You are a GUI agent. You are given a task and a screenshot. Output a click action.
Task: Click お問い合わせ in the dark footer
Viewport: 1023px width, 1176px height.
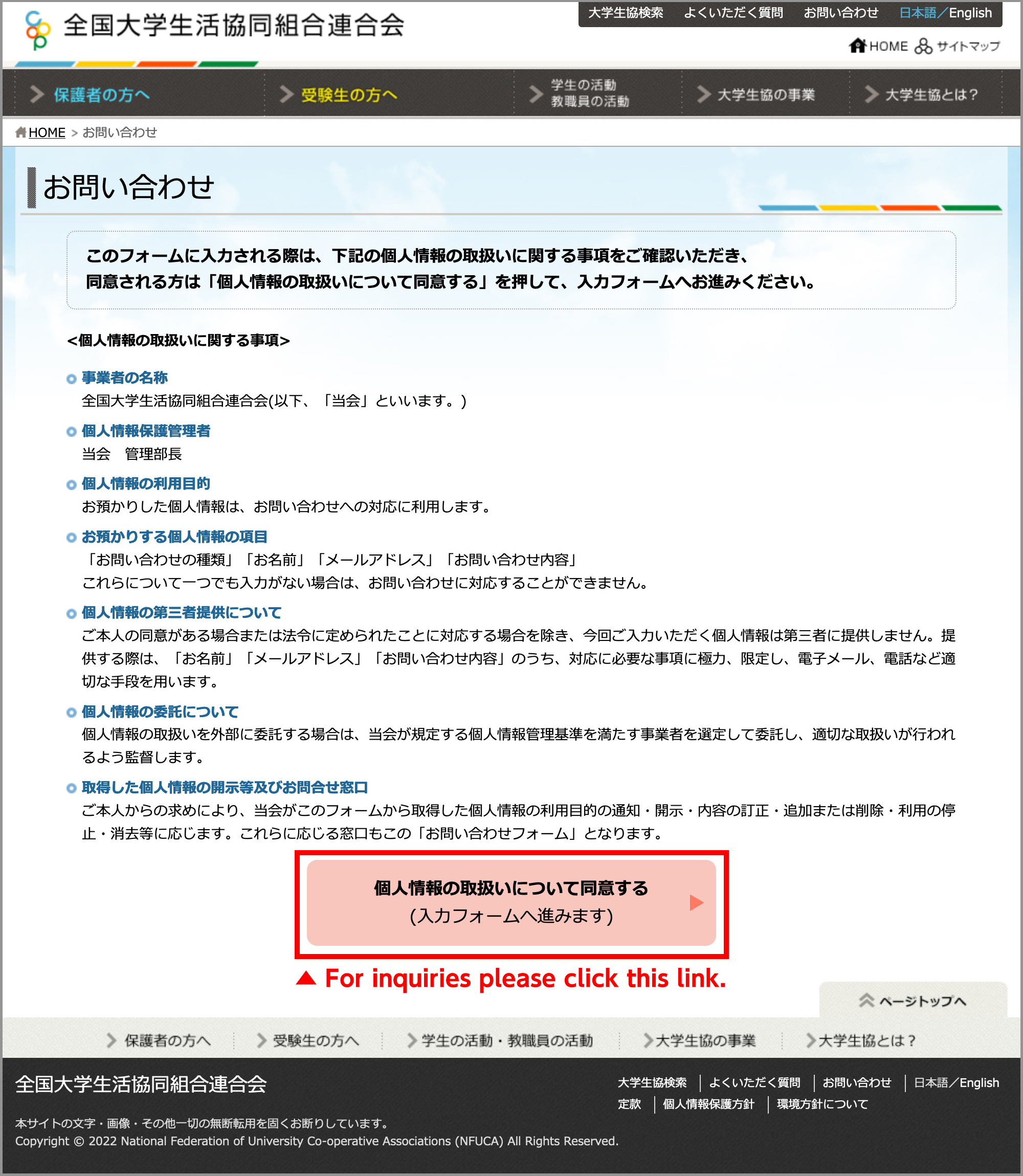[856, 1082]
